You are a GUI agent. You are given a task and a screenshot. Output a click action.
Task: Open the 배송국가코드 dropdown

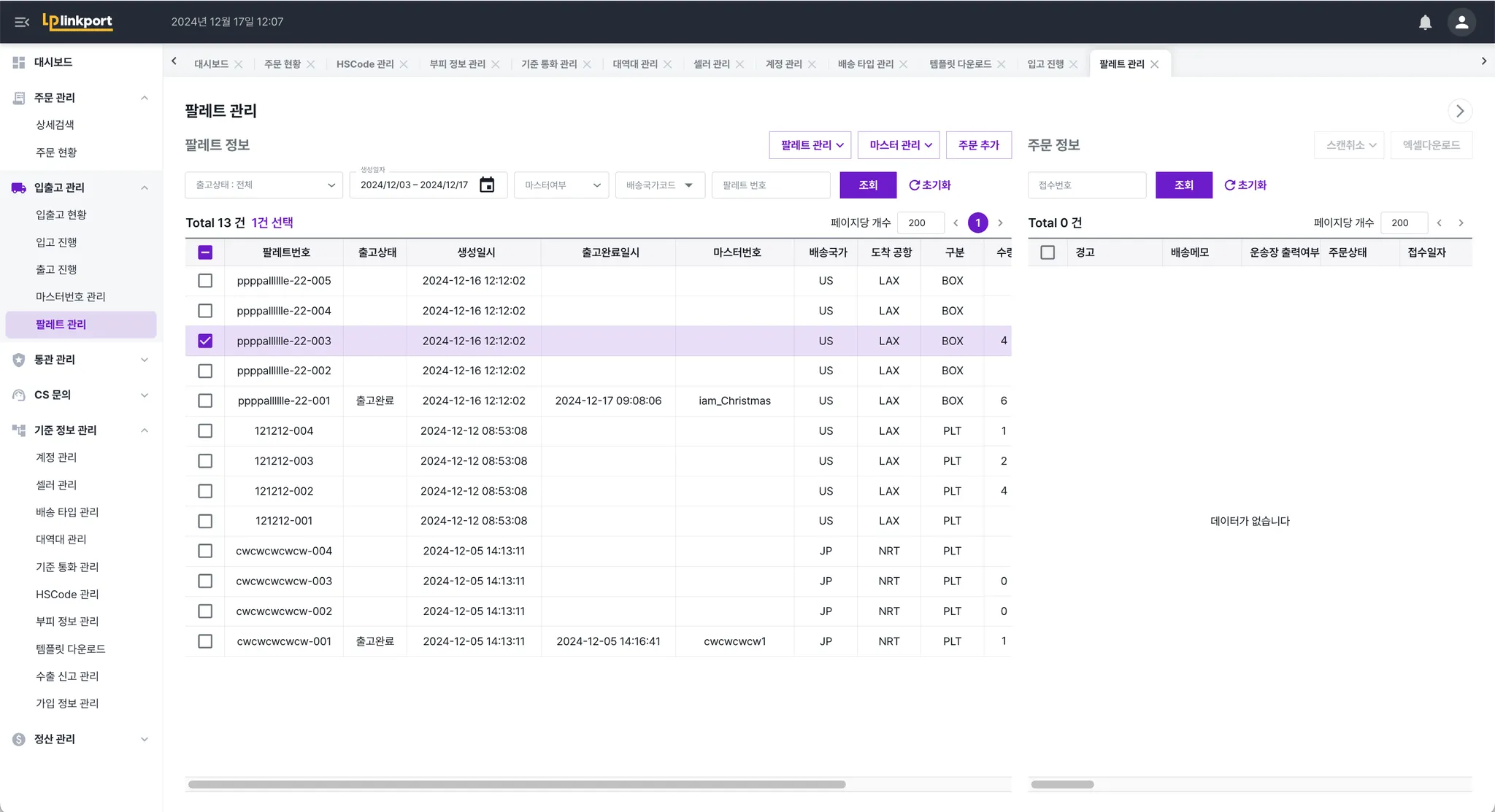(x=659, y=185)
